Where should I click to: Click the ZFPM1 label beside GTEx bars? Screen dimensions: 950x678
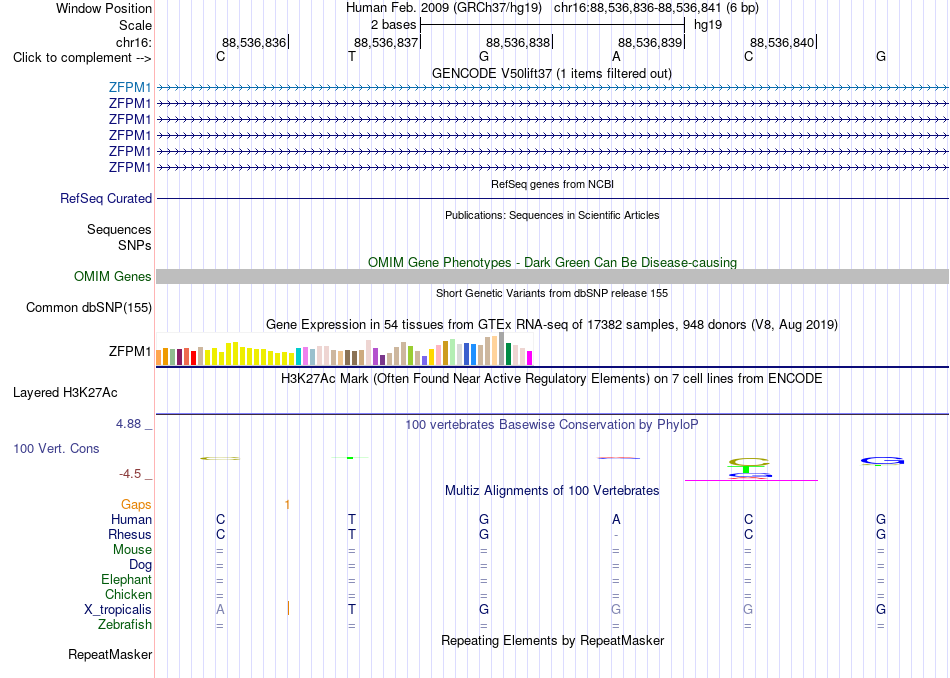pyautogui.click(x=130, y=351)
